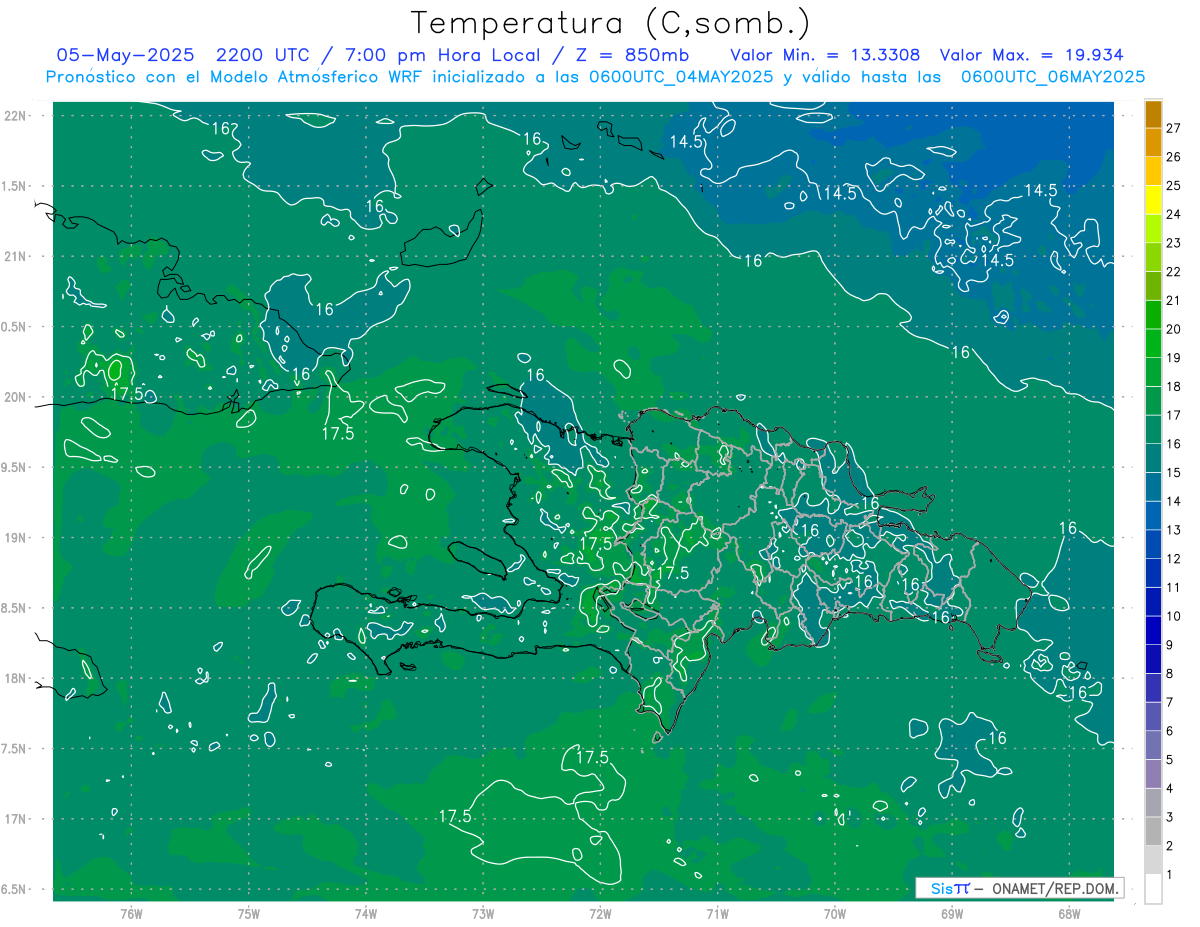Click the 17N latitude axis label

point(16,819)
